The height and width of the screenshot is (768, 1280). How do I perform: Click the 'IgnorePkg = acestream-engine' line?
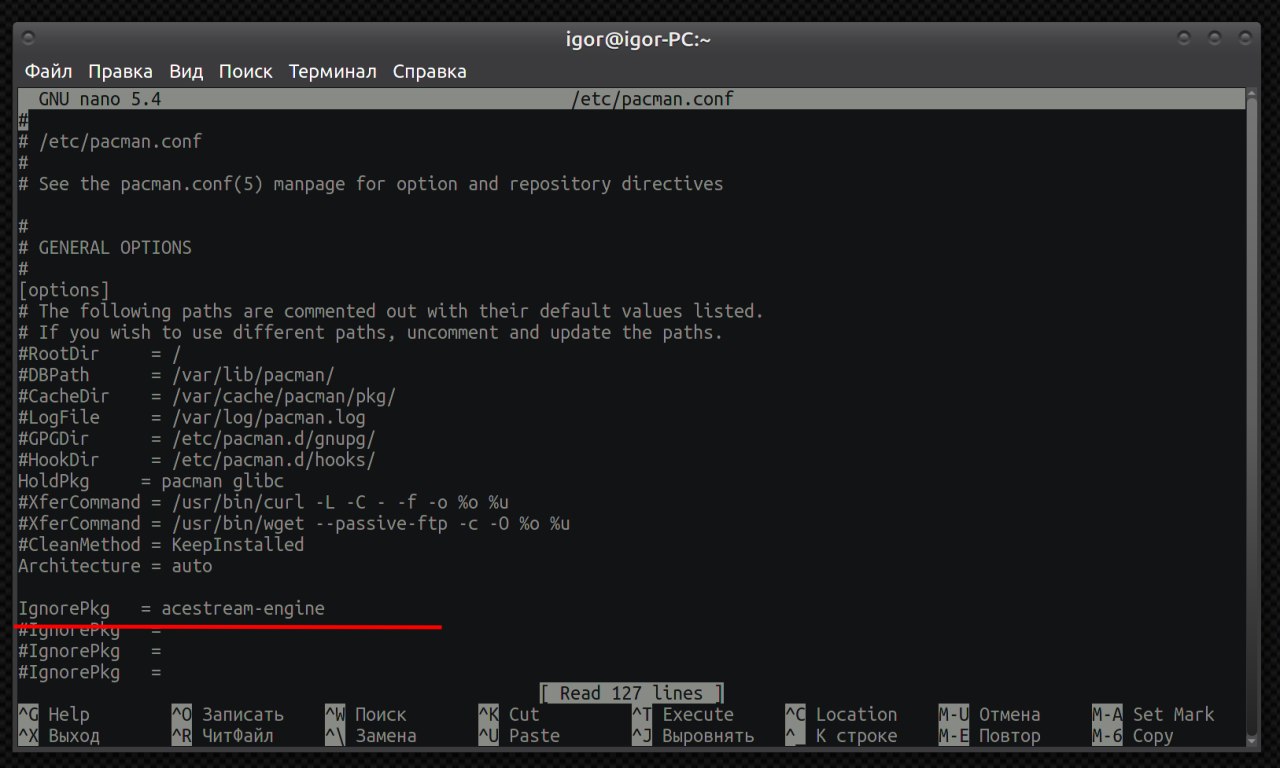(171, 608)
